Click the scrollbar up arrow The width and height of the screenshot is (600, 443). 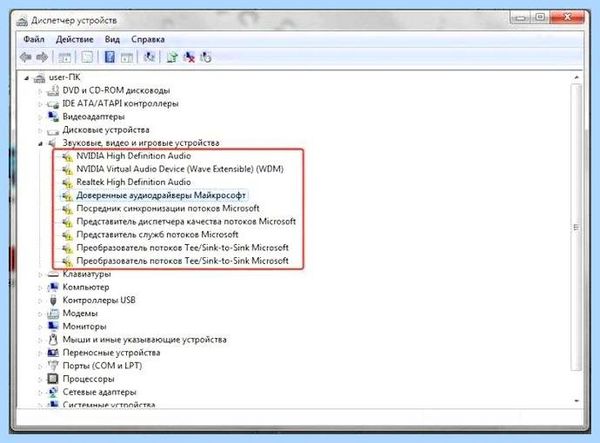tap(576, 78)
